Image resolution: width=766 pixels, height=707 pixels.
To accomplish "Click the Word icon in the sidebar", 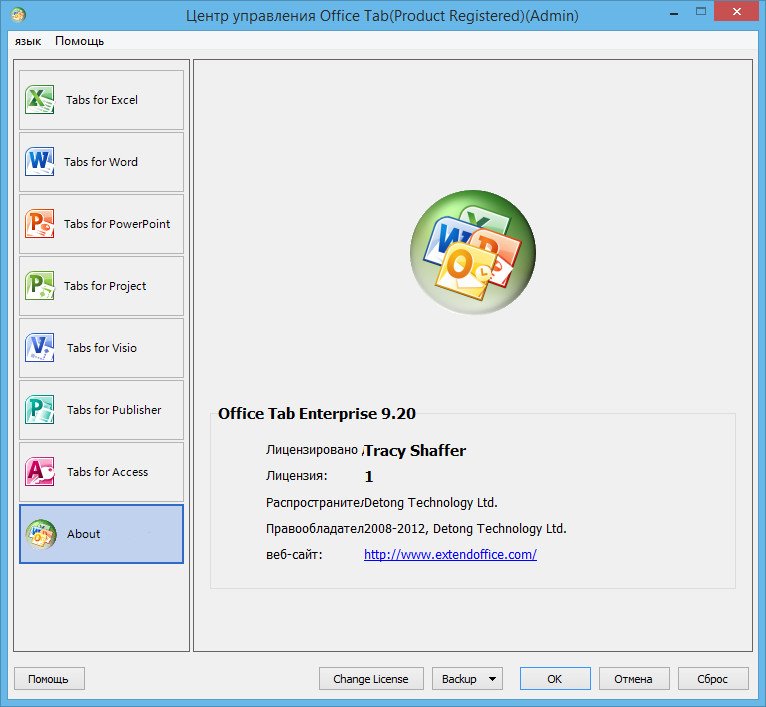I will pos(40,162).
